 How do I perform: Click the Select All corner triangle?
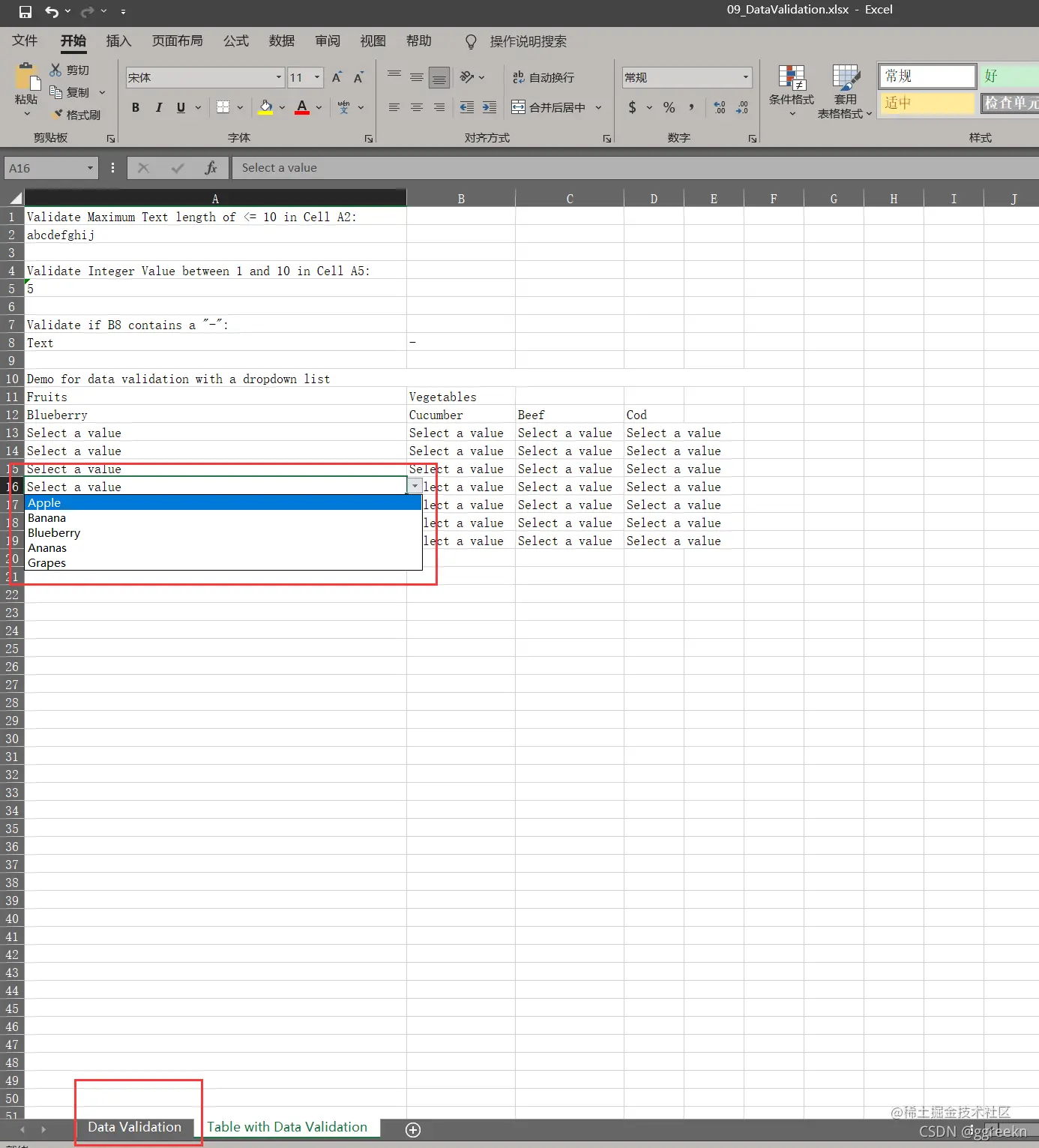[15, 198]
